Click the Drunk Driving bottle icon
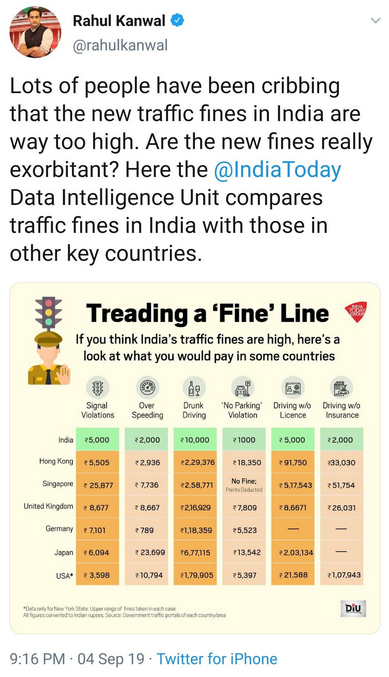Image resolution: width=389 pixels, height=677 pixels. tap(195, 387)
